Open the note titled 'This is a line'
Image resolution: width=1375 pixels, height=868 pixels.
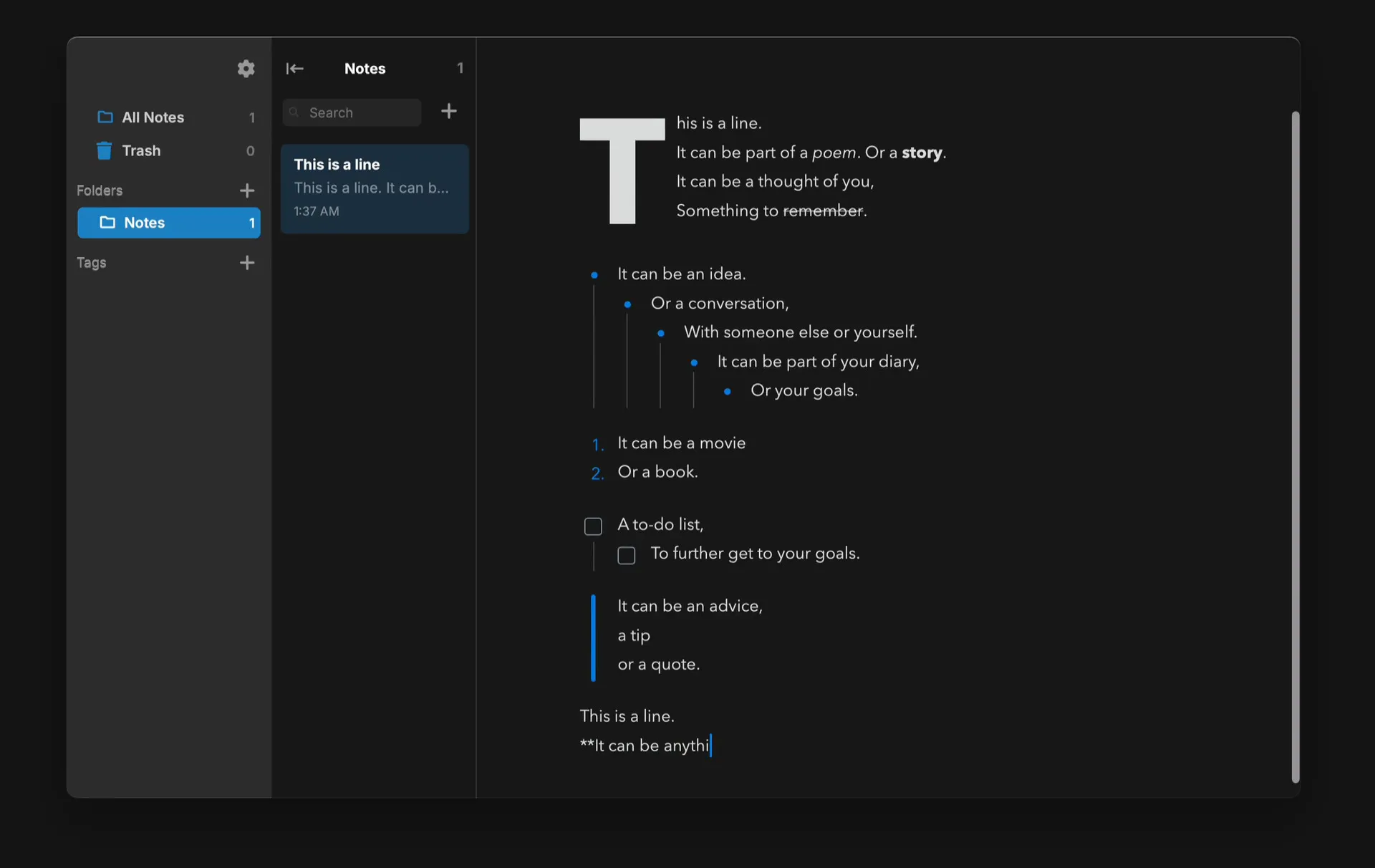tap(375, 188)
